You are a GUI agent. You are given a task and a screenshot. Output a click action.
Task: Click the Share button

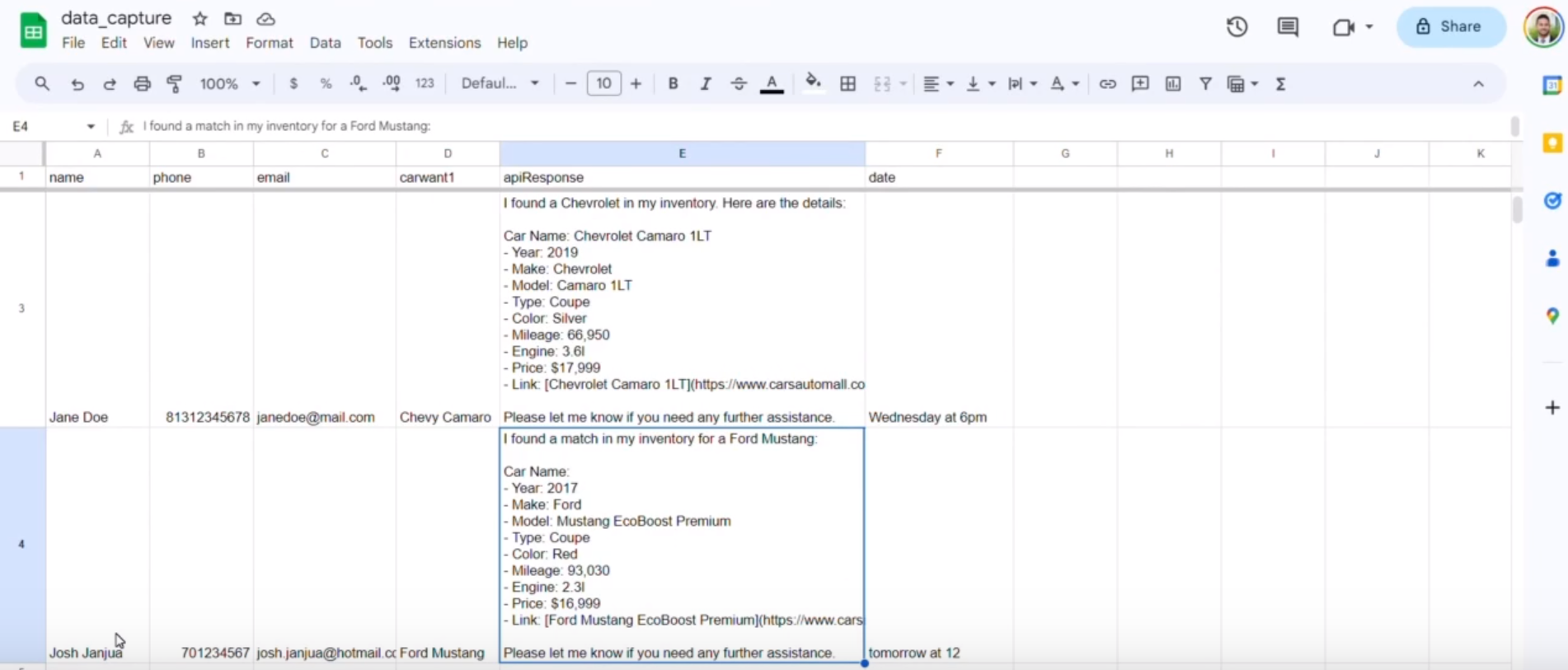pos(1450,27)
